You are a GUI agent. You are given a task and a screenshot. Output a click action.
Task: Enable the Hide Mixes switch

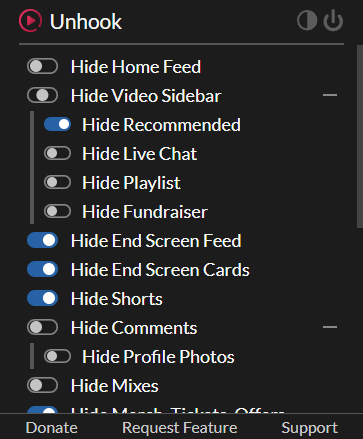click(42, 385)
